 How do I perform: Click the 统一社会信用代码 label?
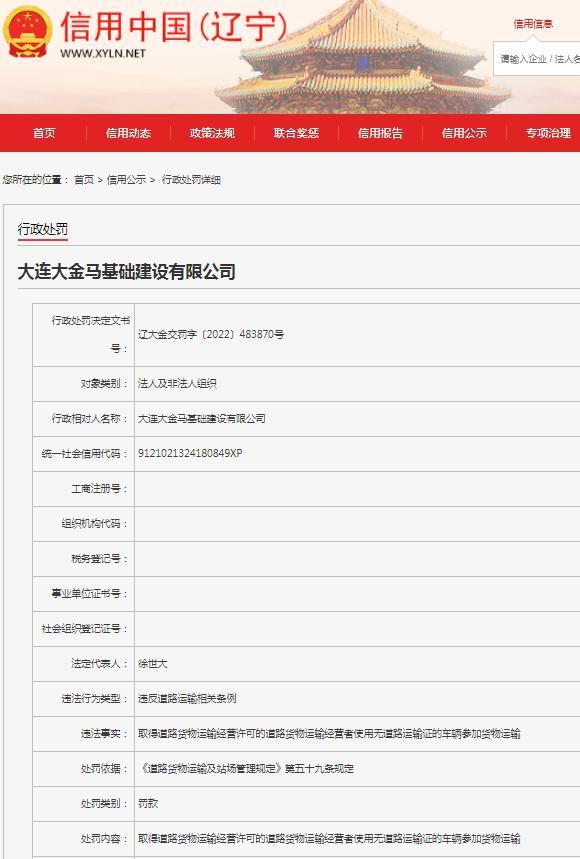[x=85, y=454]
